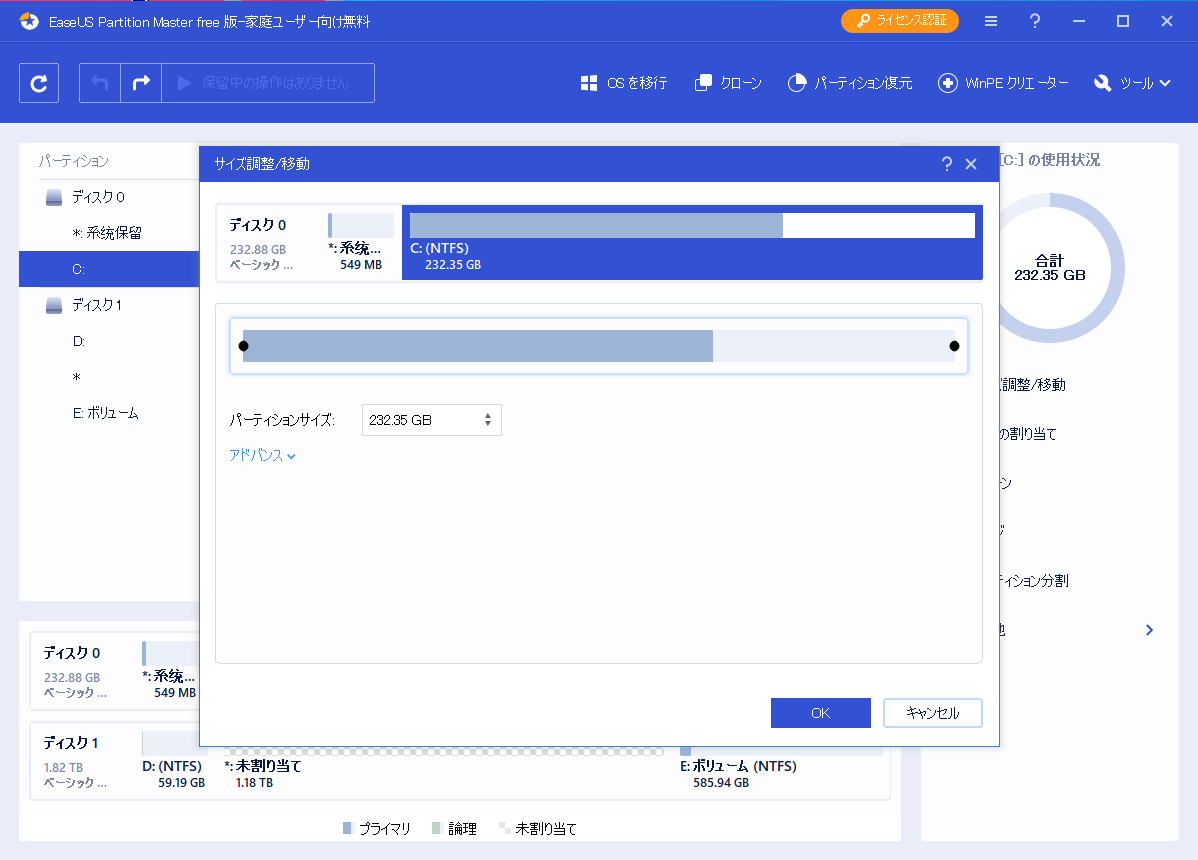Click ィション分割 in the right panel
Viewport: 1198px width, 860px height.
pos(1034,581)
